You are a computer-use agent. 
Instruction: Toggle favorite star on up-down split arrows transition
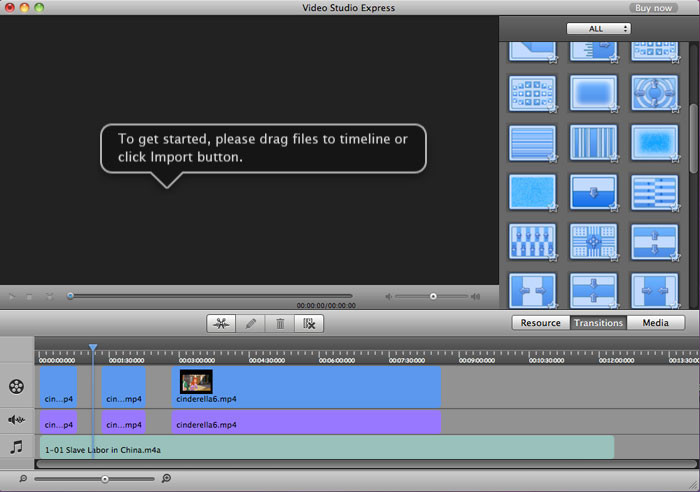point(675,257)
